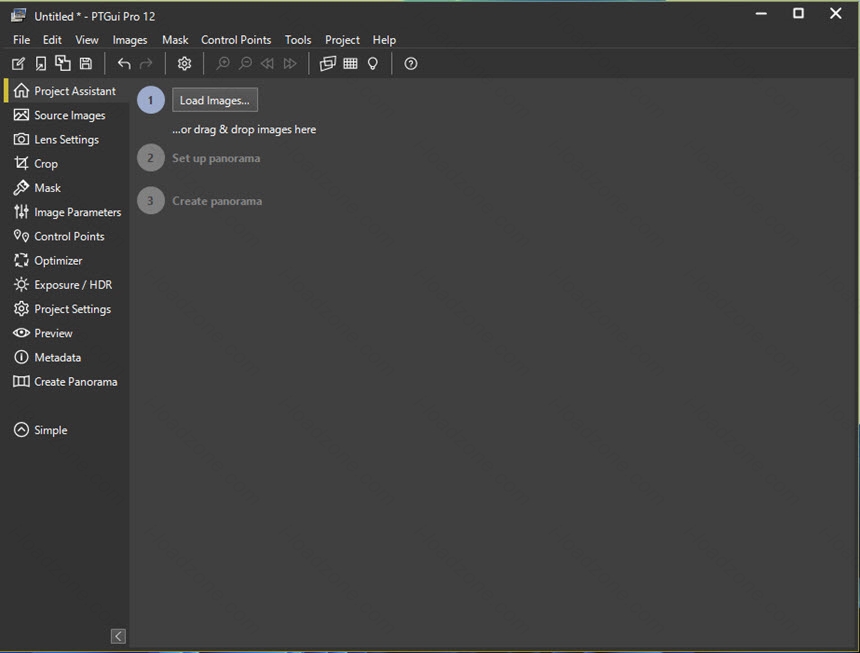Open the File menu
The image size is (860, 653).
coord(21,40)
